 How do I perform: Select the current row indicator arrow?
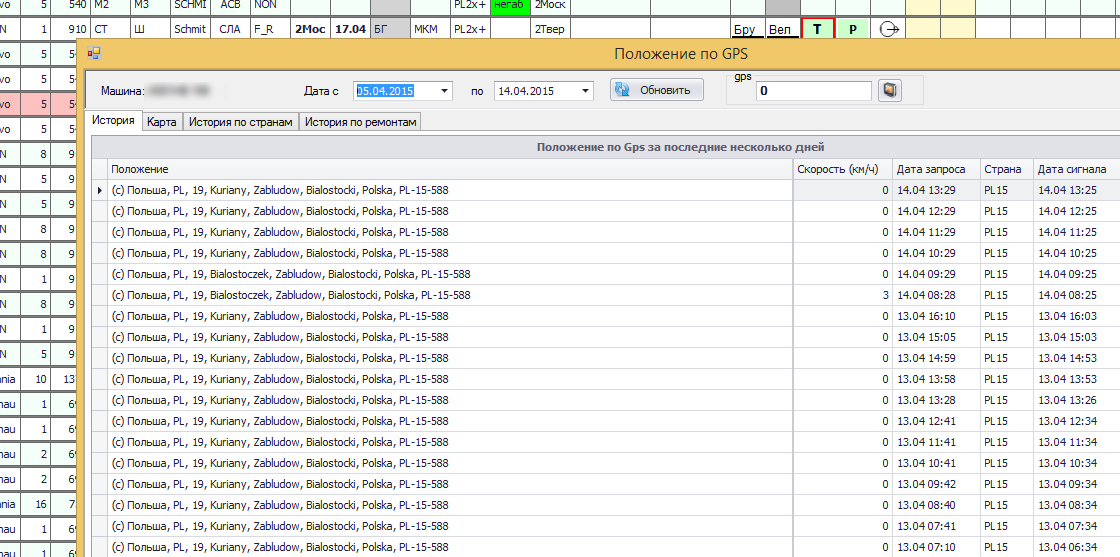pos(98,190)
